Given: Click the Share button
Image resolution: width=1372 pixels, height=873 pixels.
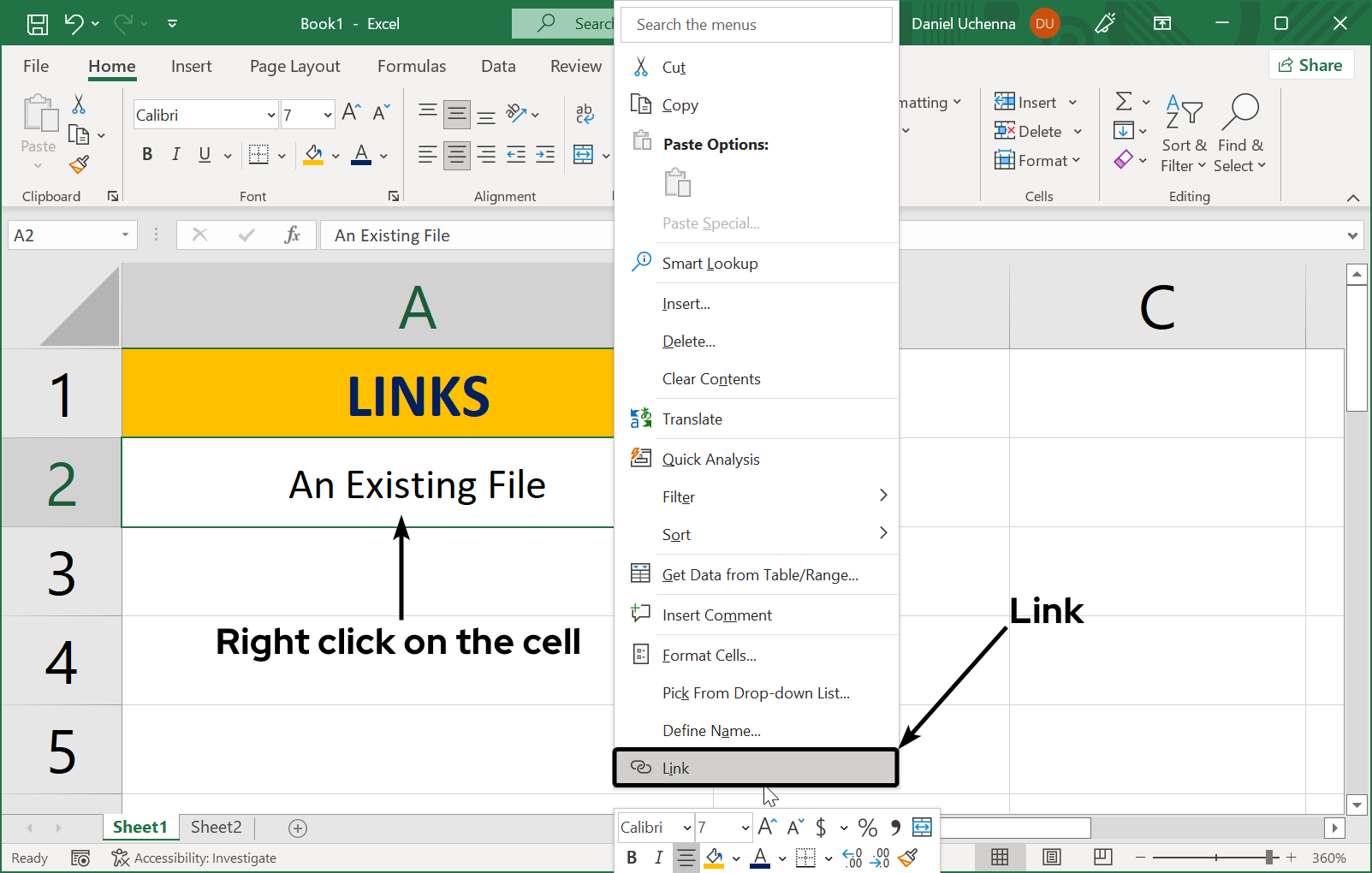Looking at the screenshot, I should point(1311,64).
